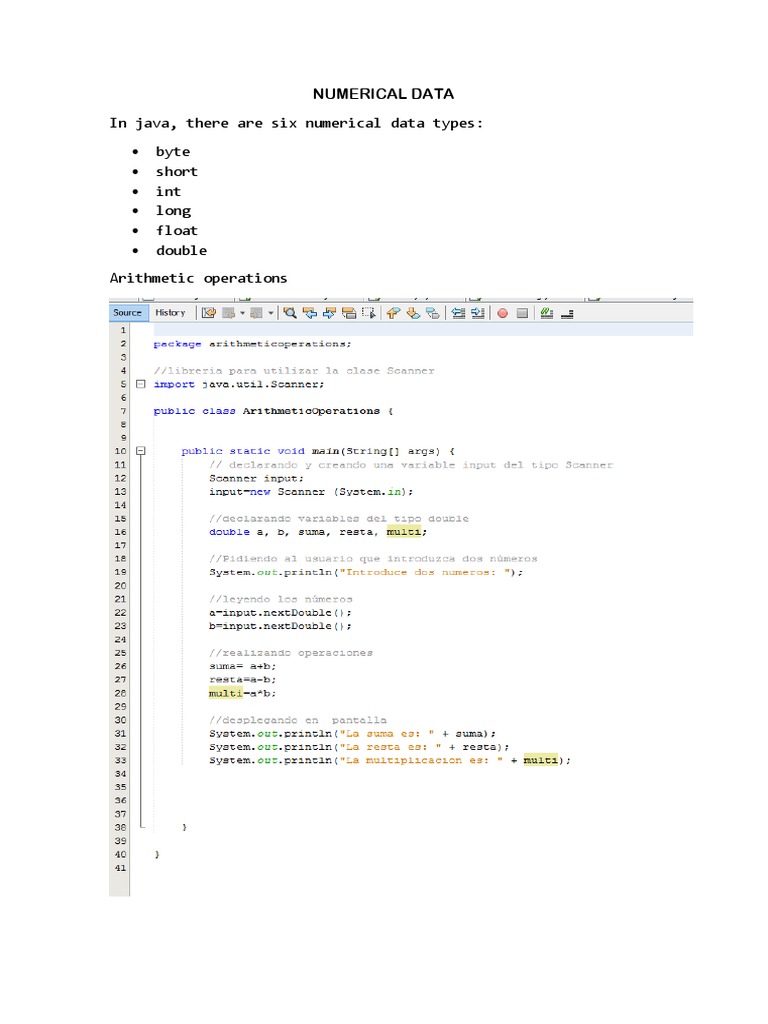Click the 'Arithmetic operations' subheading
Viewport: 768px width, 1024px height.
pyautogui.click(x=198, y=278)
